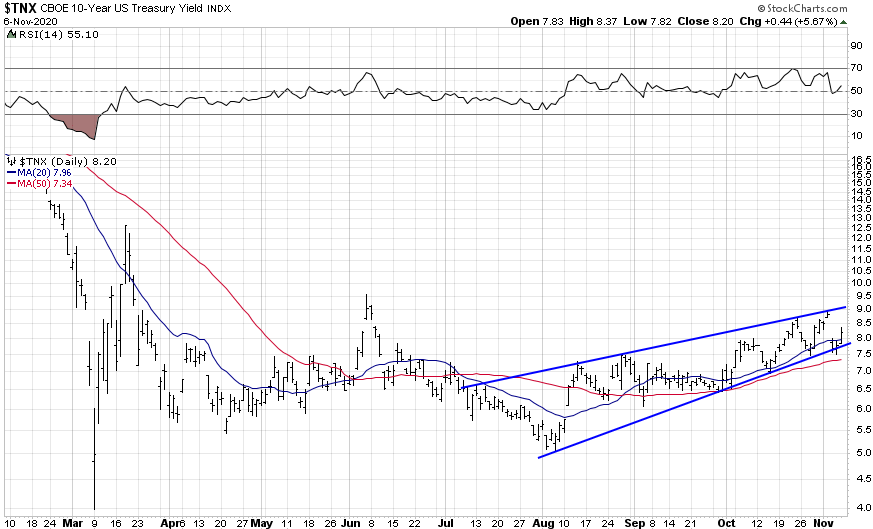Click the 16.5 price axis label
The image size is (873, 529).
tap(862, 159)
